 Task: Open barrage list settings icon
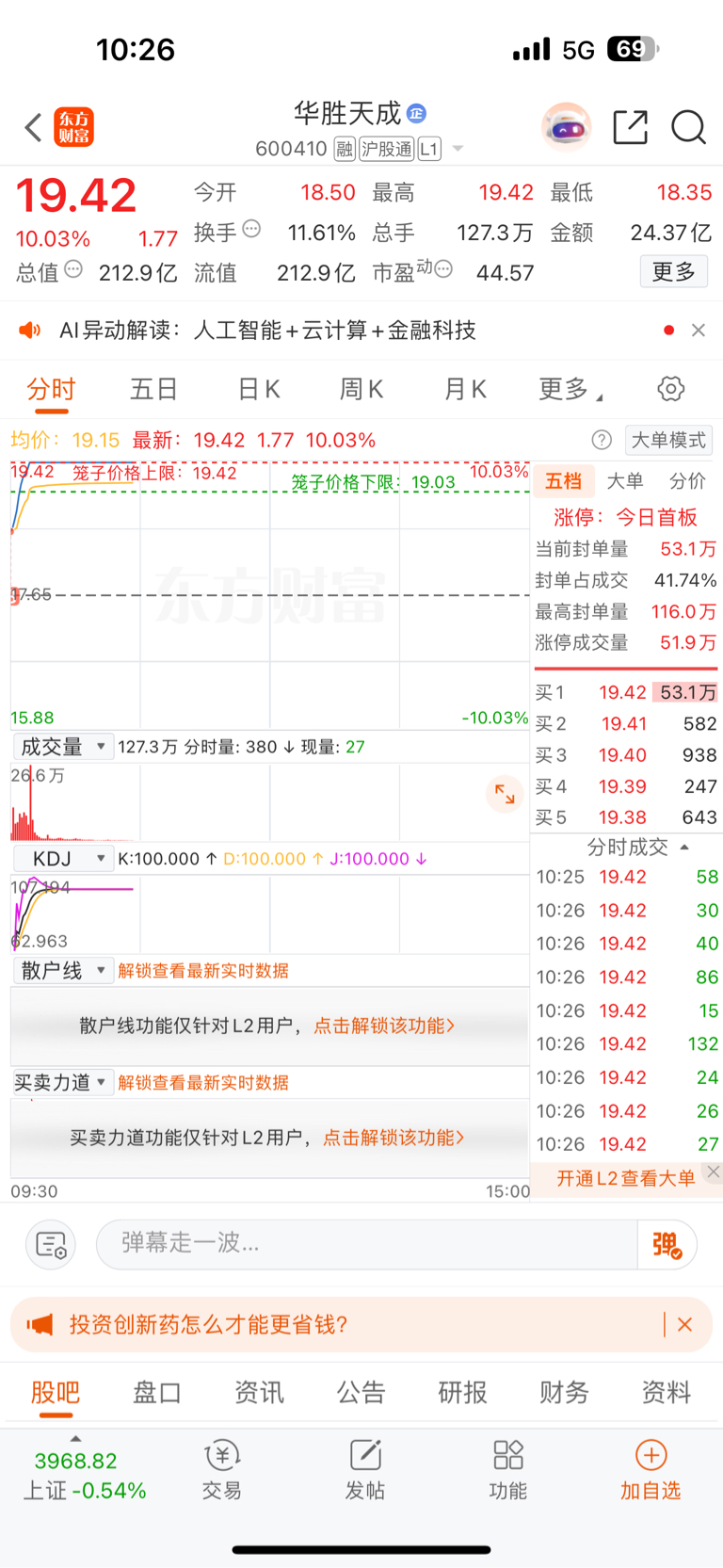51,1245
